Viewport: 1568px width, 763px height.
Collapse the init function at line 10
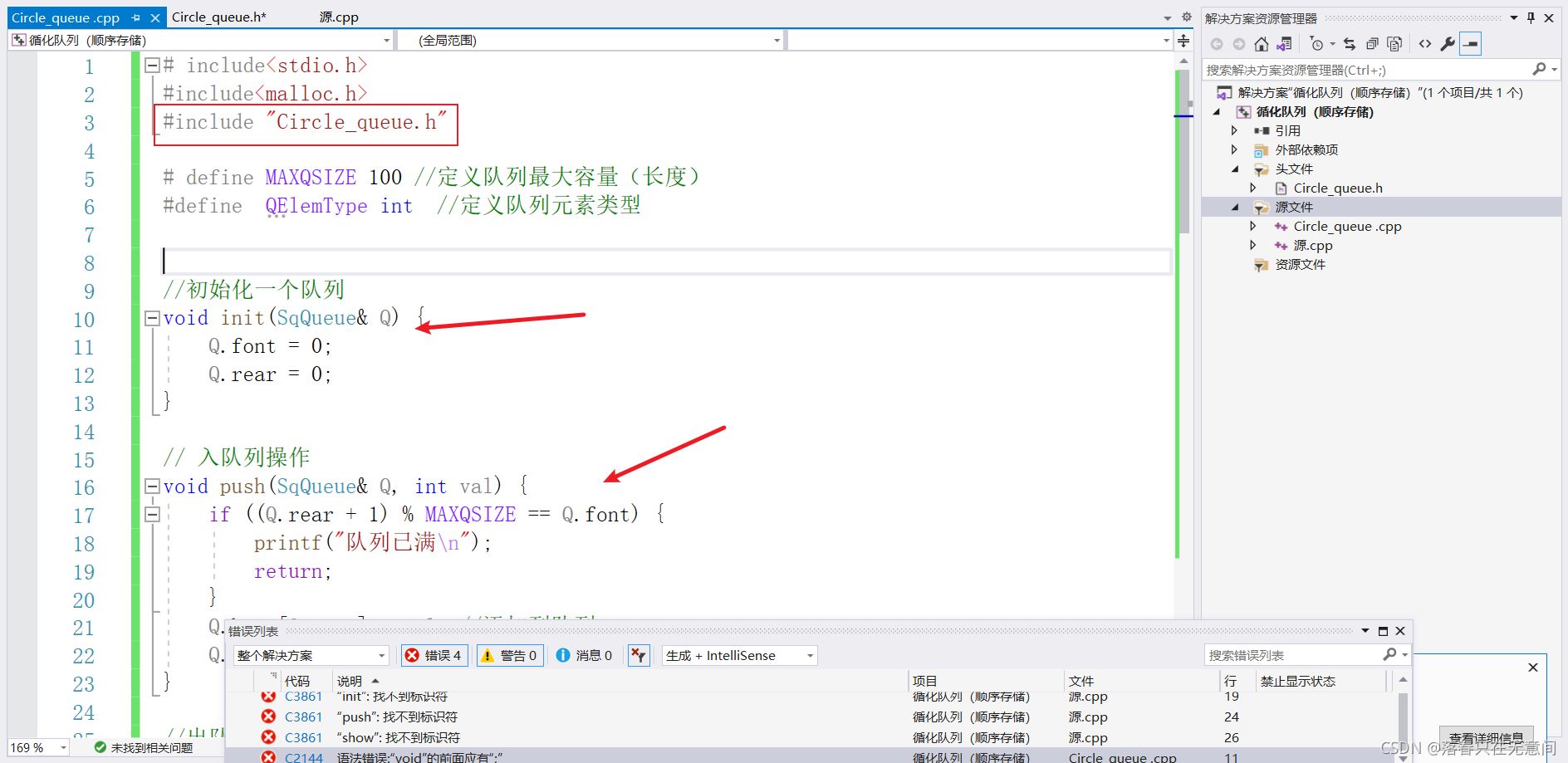(152, 318)
